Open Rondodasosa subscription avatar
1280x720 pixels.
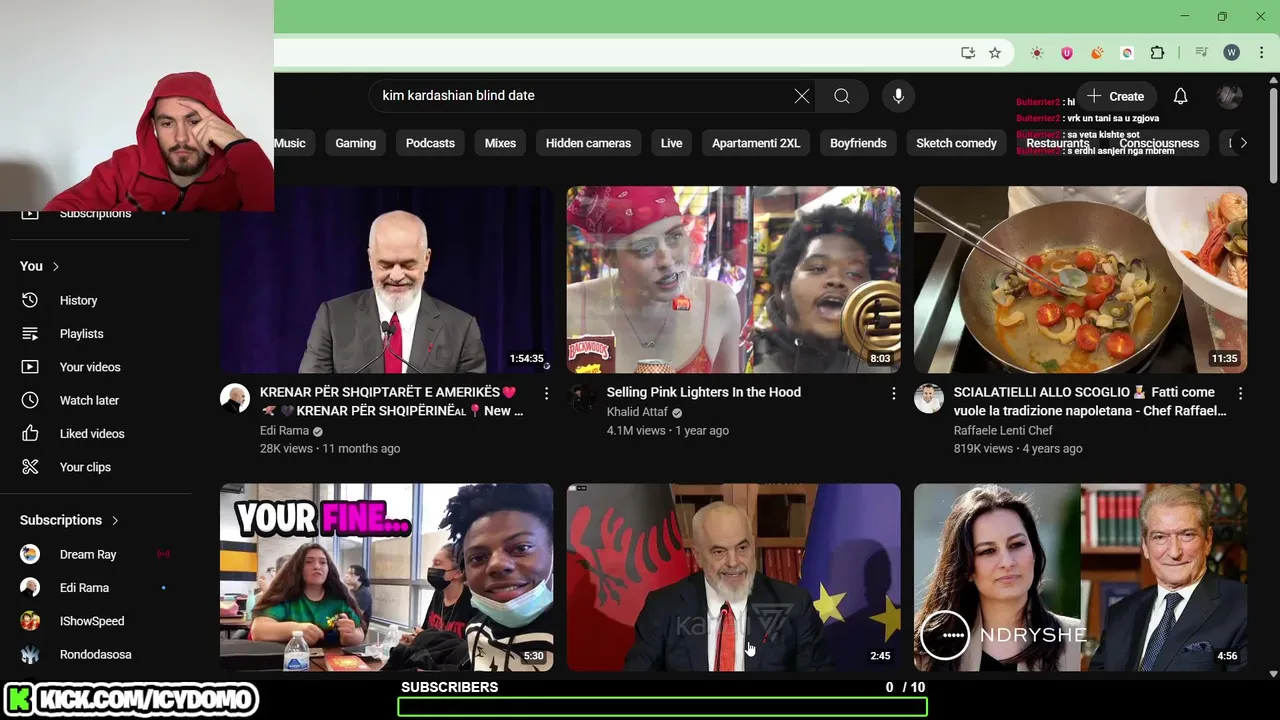(x=30, y=655)
